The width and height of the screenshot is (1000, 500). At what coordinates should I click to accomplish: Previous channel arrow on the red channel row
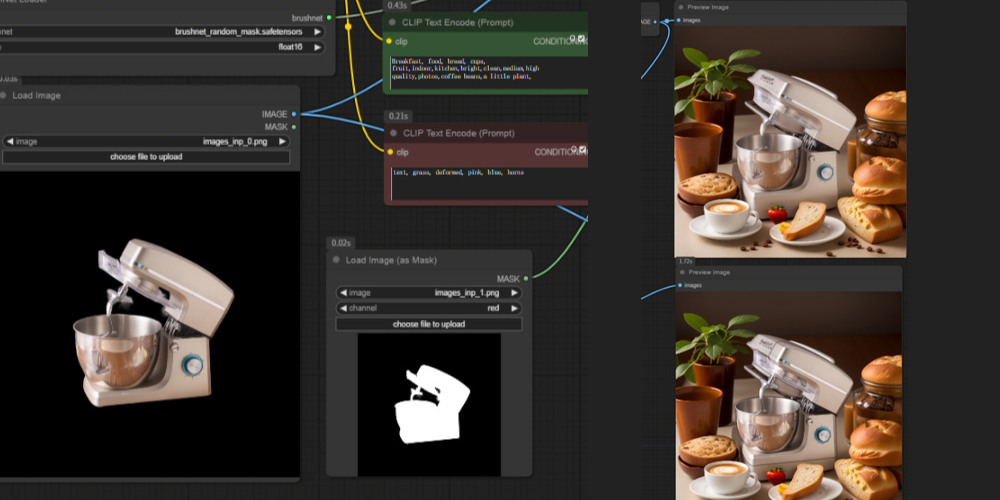(343, 308)
